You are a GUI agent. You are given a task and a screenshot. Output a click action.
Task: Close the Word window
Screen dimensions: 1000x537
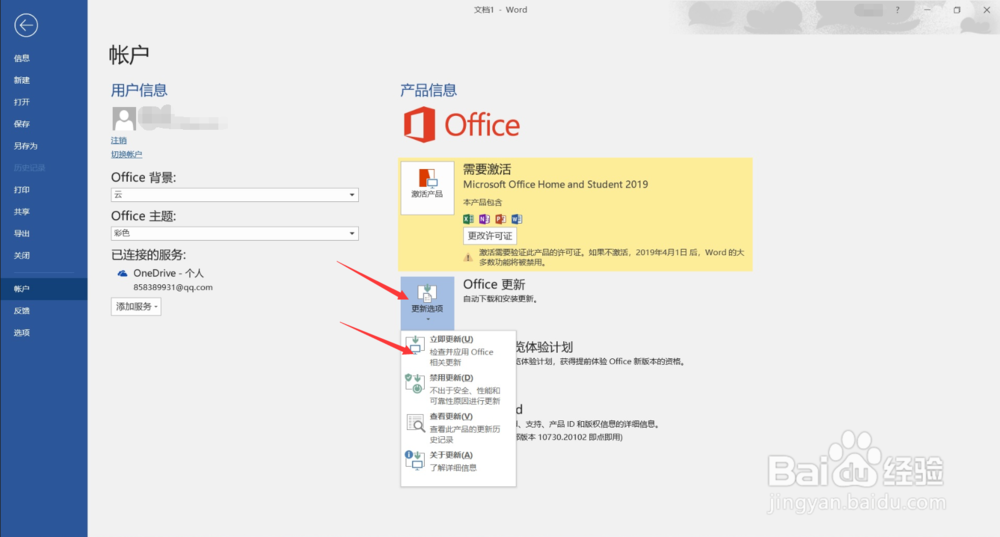[987, 10]
